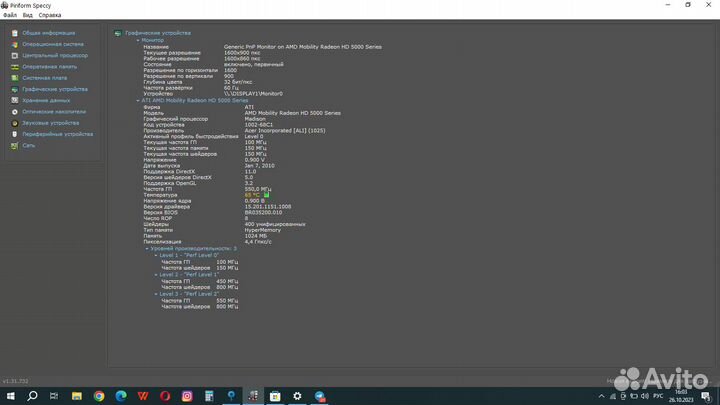Open taskbar search magnifier

pos(32,396)
